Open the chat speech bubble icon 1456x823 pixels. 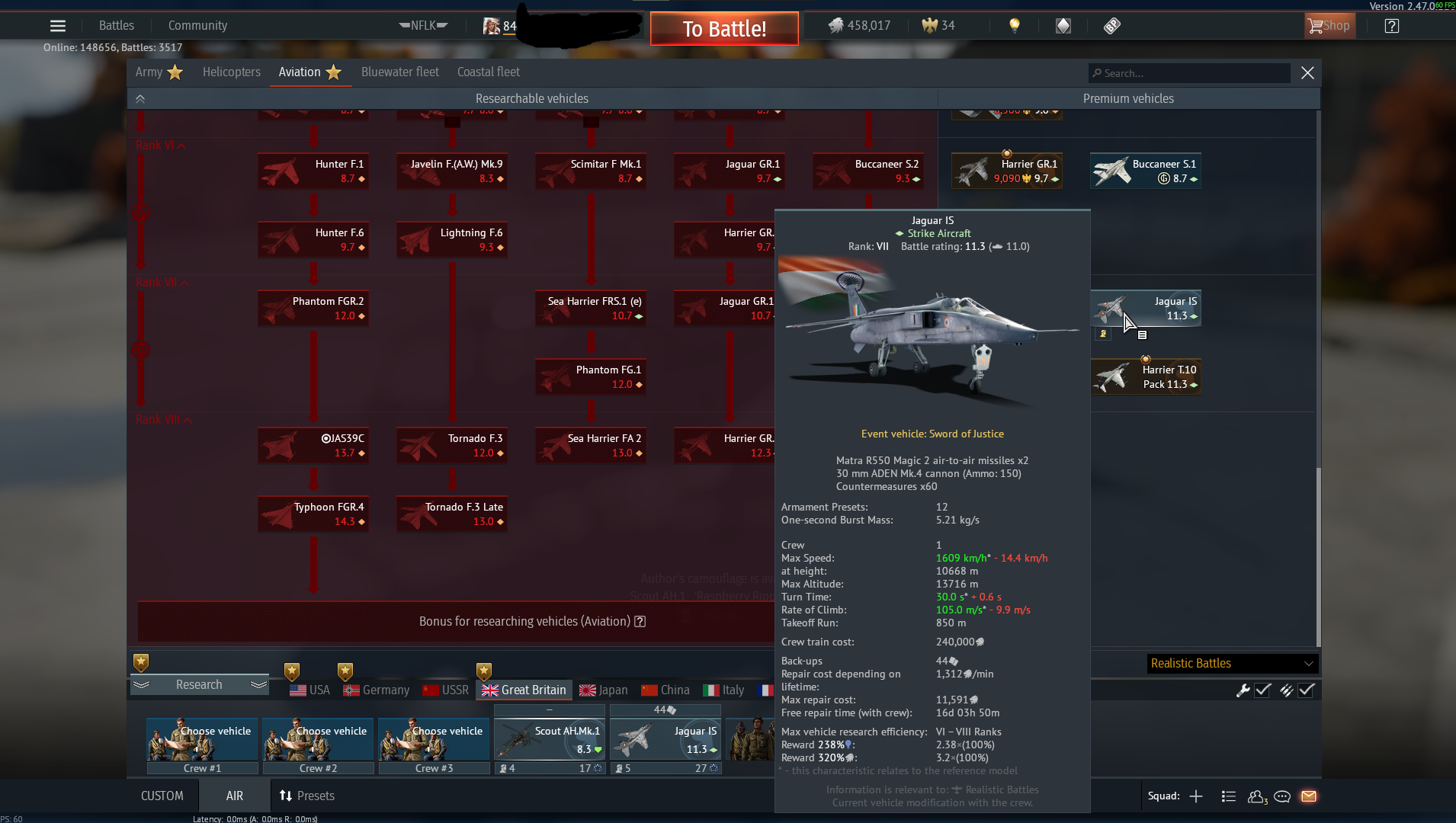[x=1282, y=796]
